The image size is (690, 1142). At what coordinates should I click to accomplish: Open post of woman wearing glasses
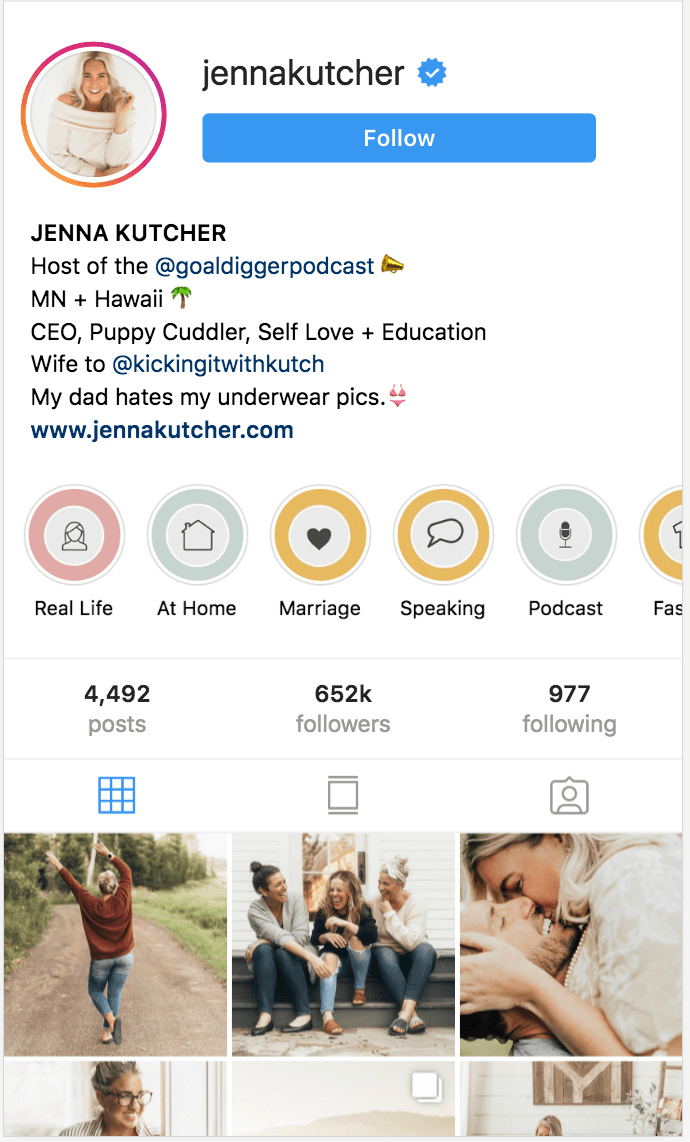click(x=116, y=1098)
